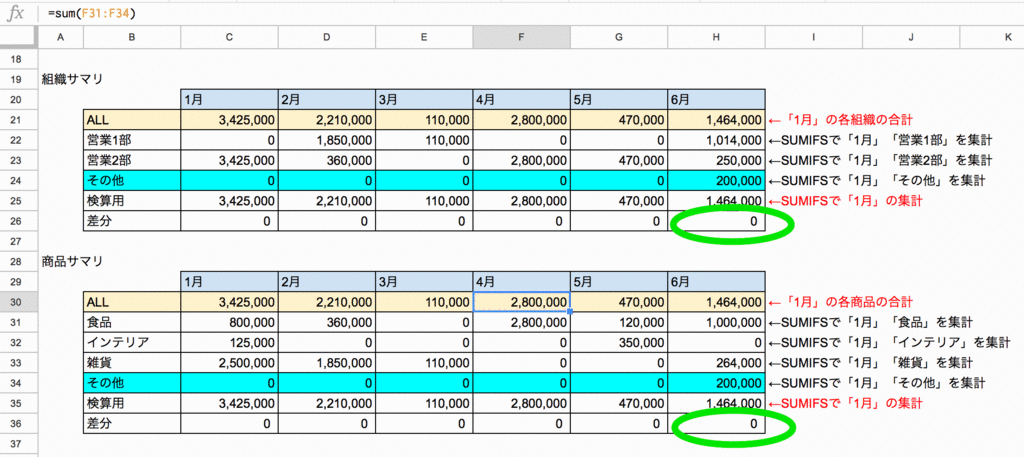Select column E header

pyautogui.click(x=424, y=39)
